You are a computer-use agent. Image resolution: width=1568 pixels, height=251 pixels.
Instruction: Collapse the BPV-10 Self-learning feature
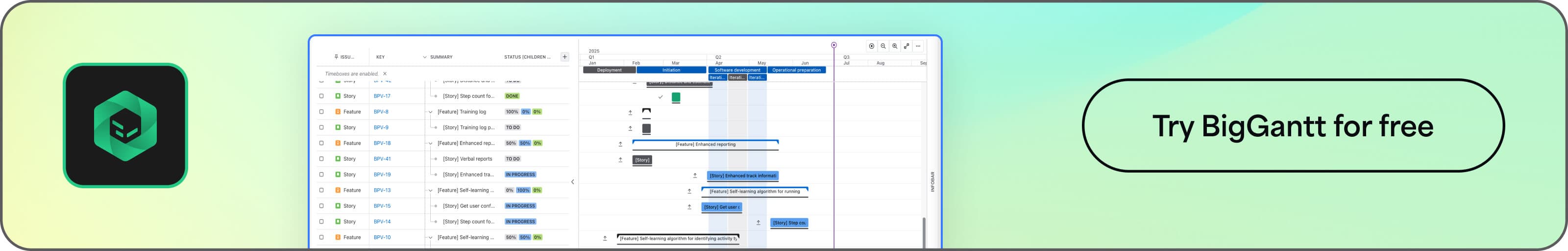coord(430,238)
